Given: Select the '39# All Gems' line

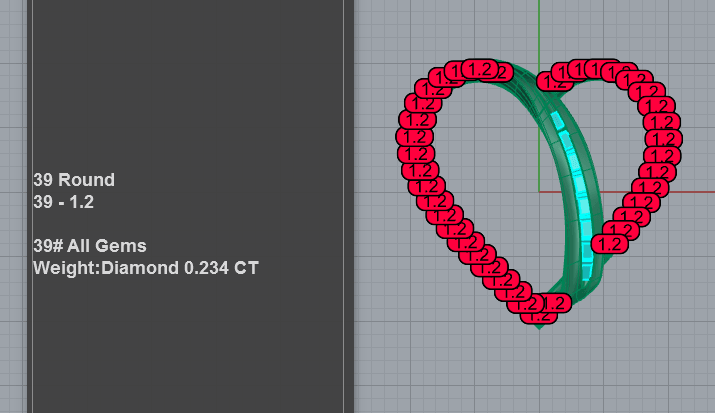Looking at the screenshot, I should pyautogui.click(x=90, y=246).
